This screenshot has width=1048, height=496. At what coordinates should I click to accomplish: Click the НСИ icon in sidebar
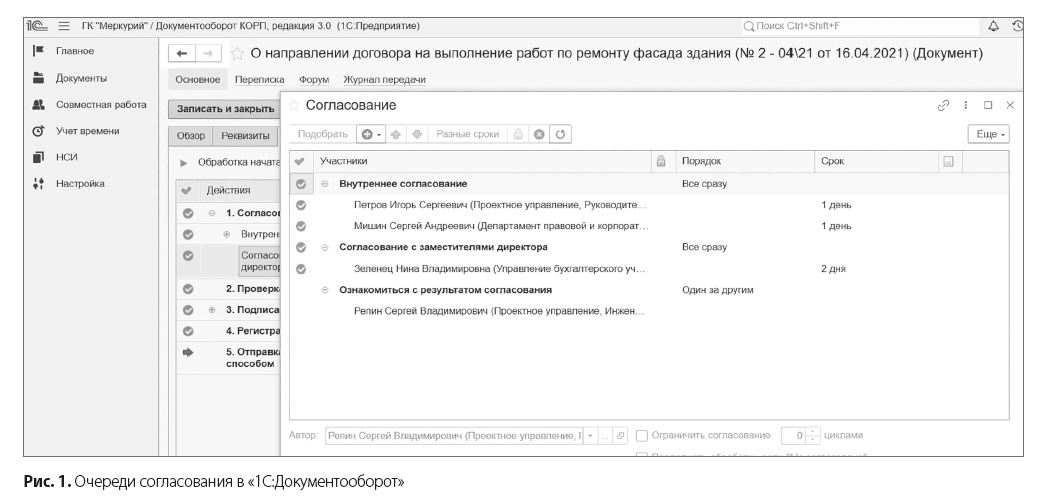tap(38, 157)
